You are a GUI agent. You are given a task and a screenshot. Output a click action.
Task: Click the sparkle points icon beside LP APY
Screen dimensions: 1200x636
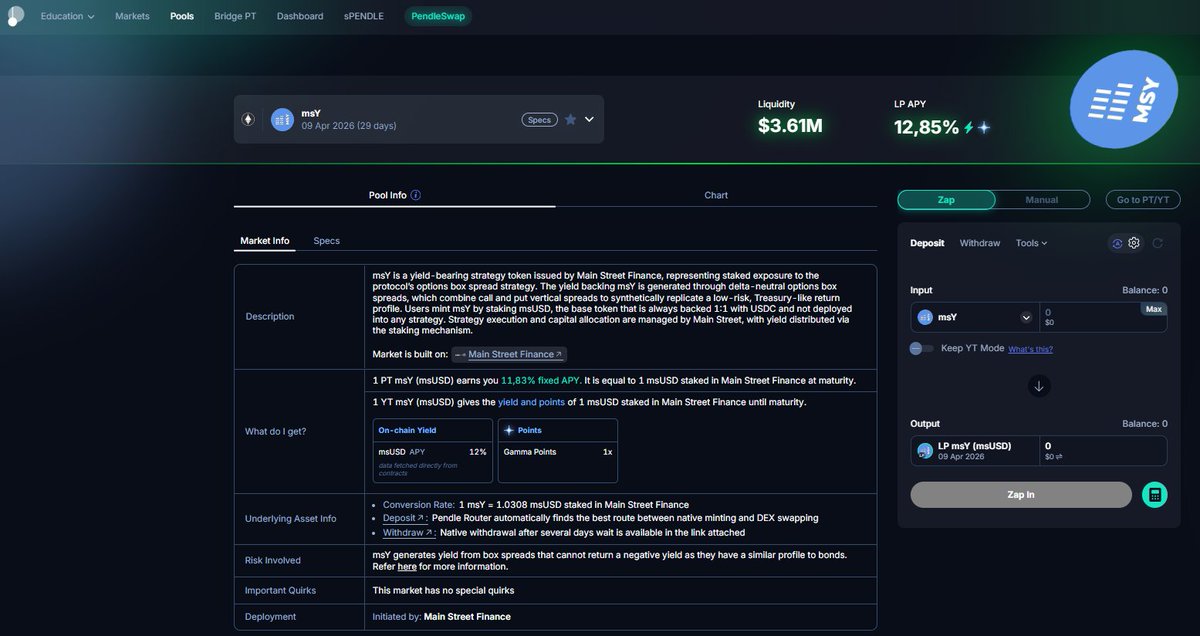click(x=984, y=127)
